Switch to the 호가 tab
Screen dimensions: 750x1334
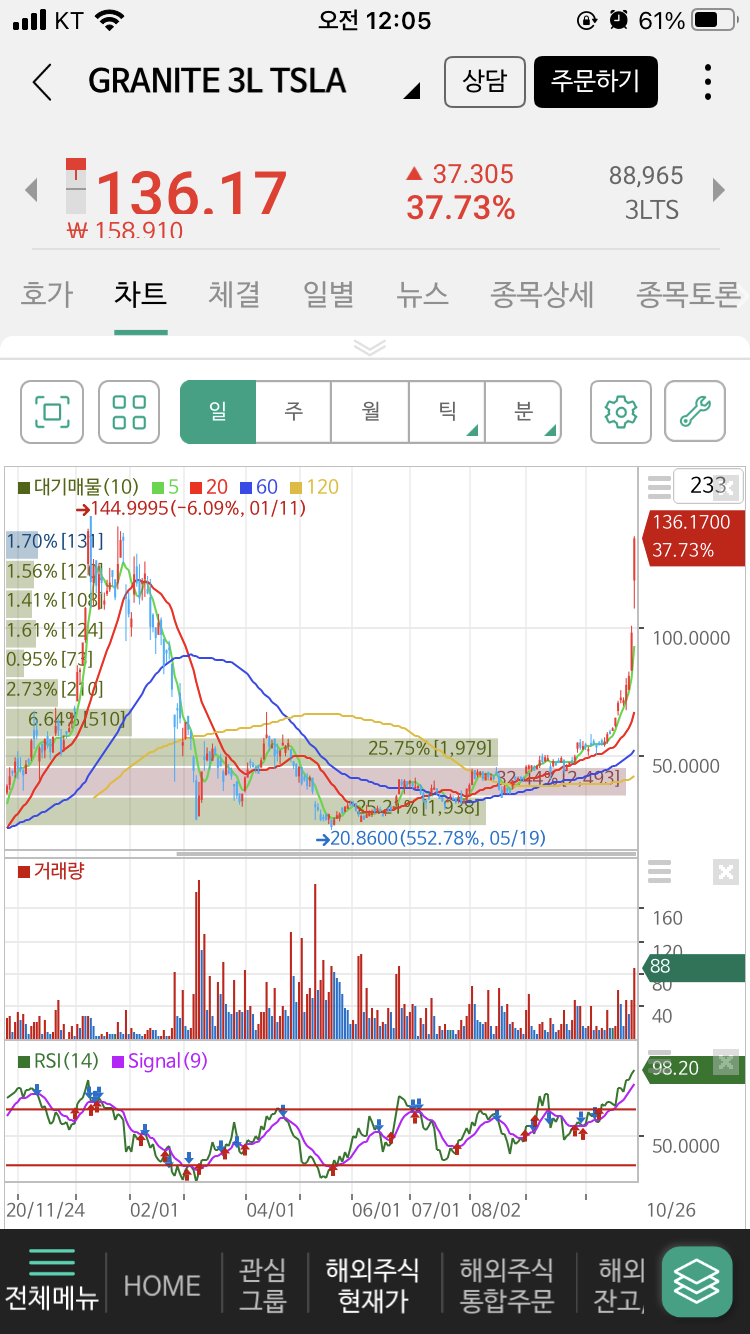click(47, 294)
